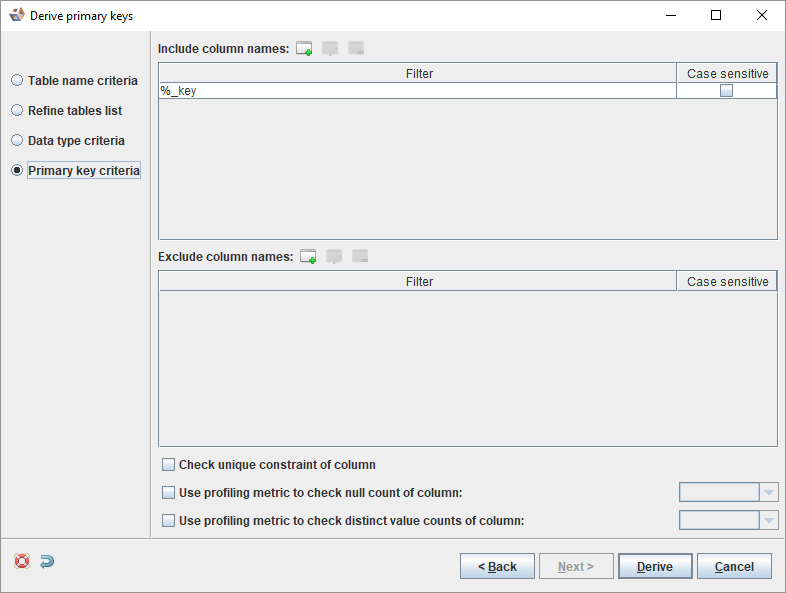Select the %_key filter cell

[x=417, y=91]
